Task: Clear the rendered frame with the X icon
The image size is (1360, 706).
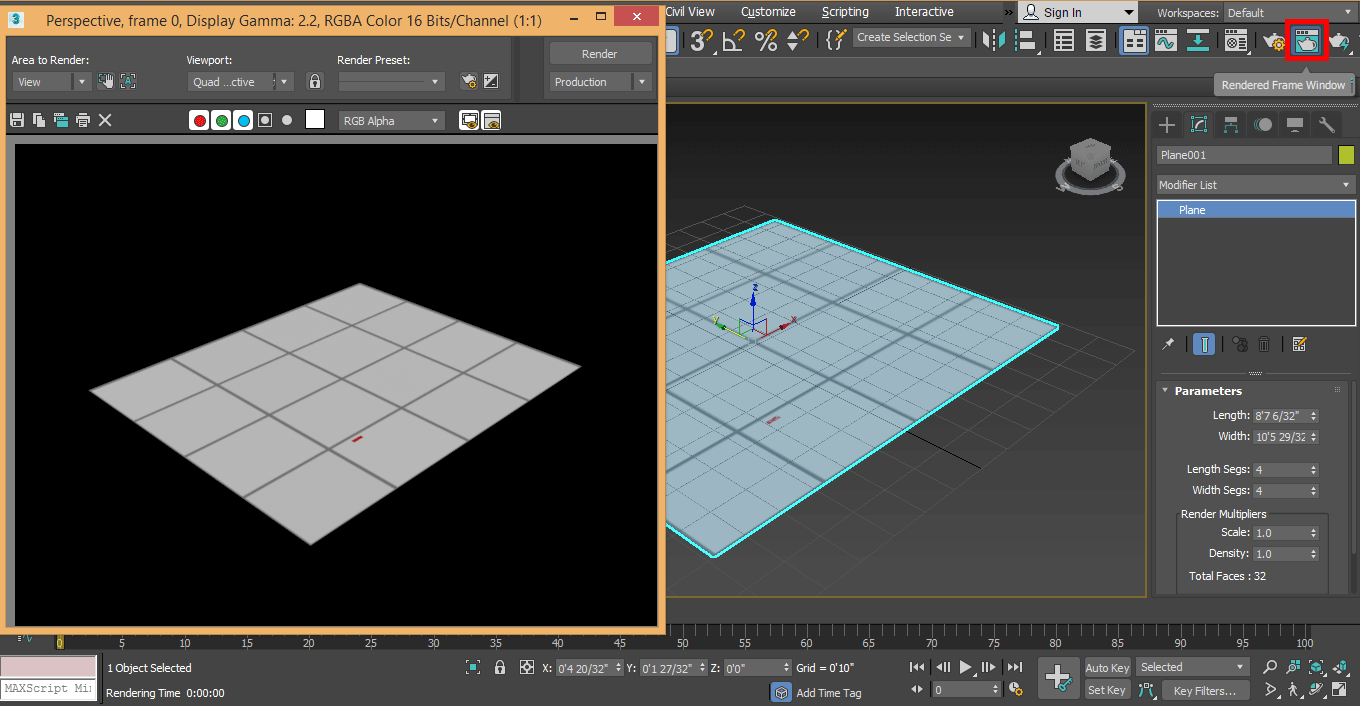Action: coord(105,120)
